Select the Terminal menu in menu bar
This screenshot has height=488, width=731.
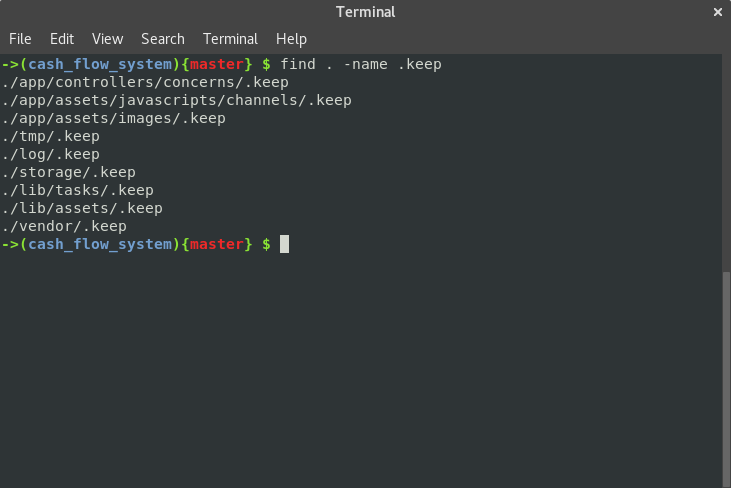tap(230, 39)
